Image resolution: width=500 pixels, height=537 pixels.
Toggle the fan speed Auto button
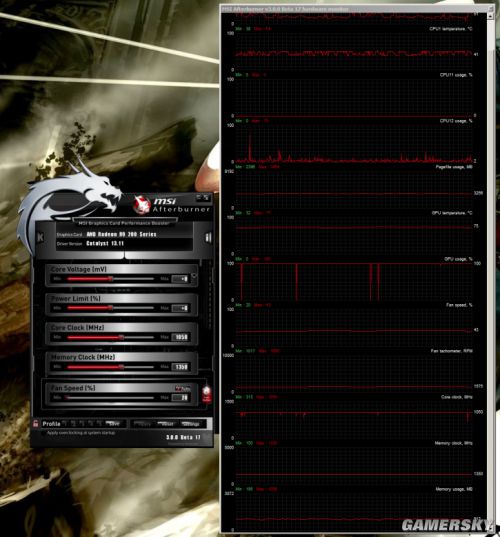point(183,388)
